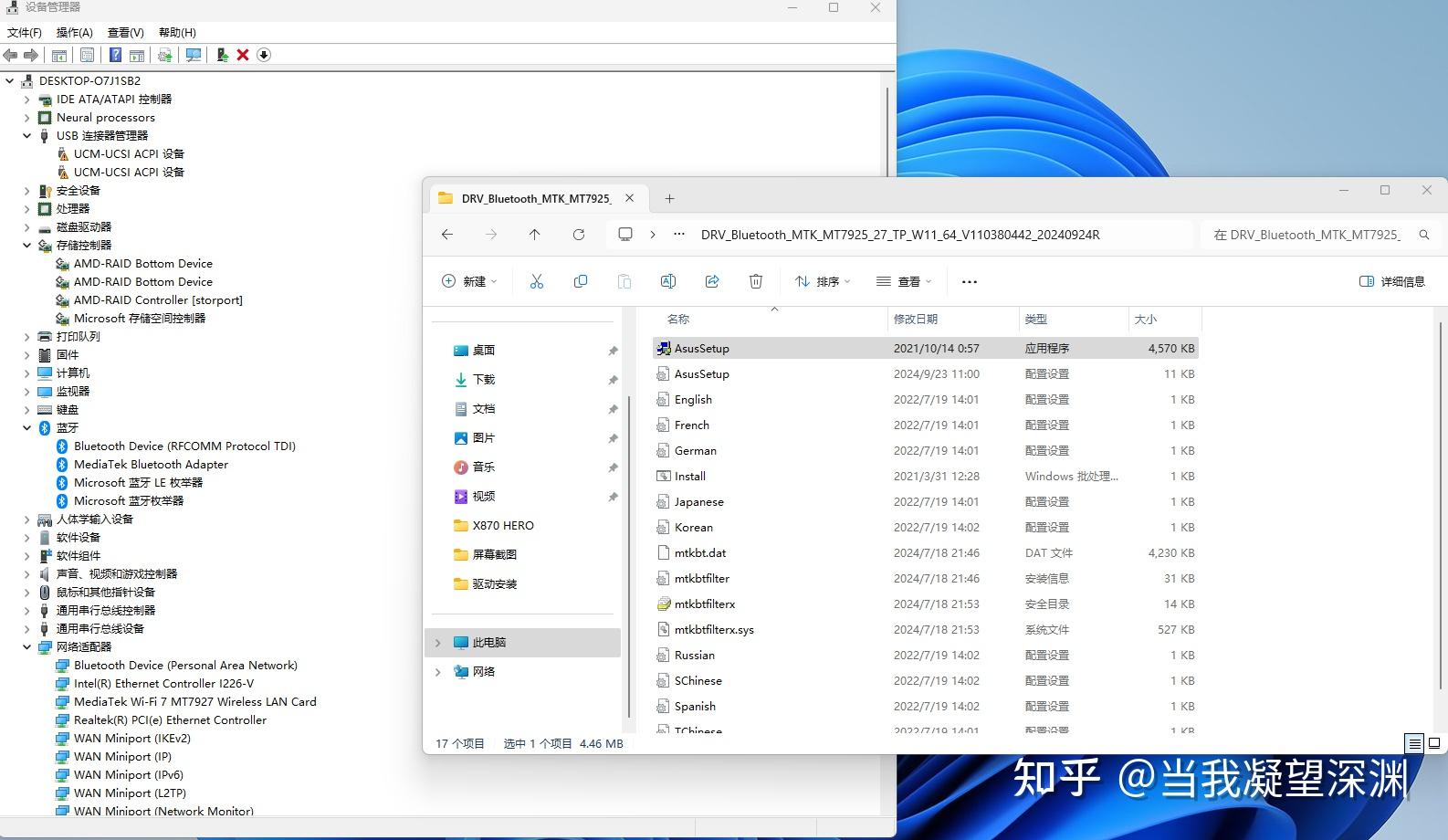The image size is (1448, 840).
Task: Select MediaTek Wi-Fi 7 MT7927 Wireless LAN Card
Action: (x=194, y=701)
